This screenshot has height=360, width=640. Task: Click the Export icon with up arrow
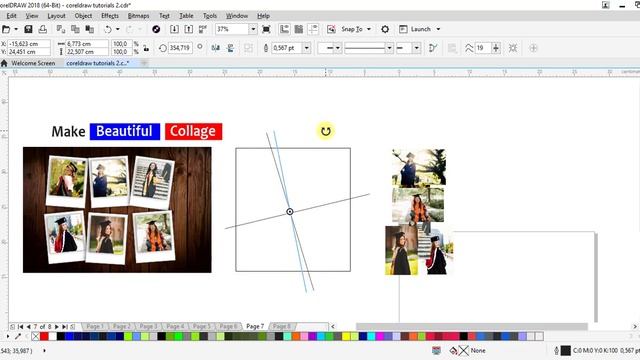tap(189, 29)
